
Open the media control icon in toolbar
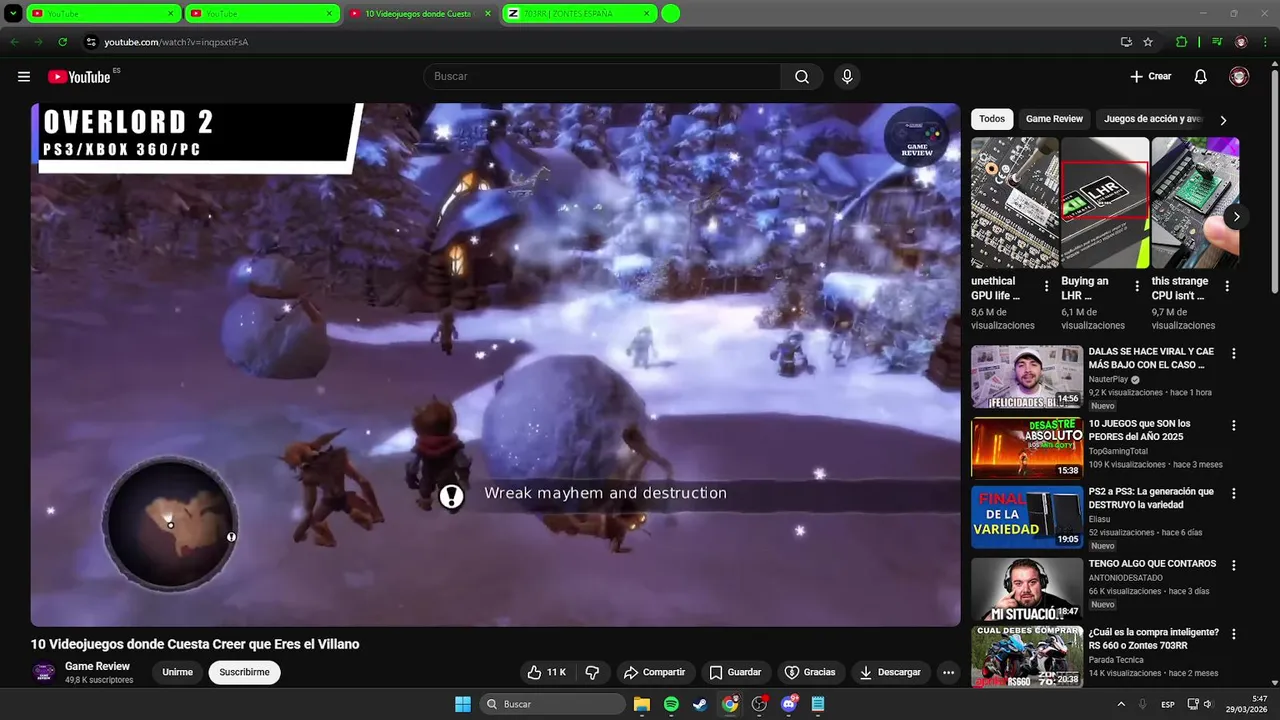tap(1217, 42)
